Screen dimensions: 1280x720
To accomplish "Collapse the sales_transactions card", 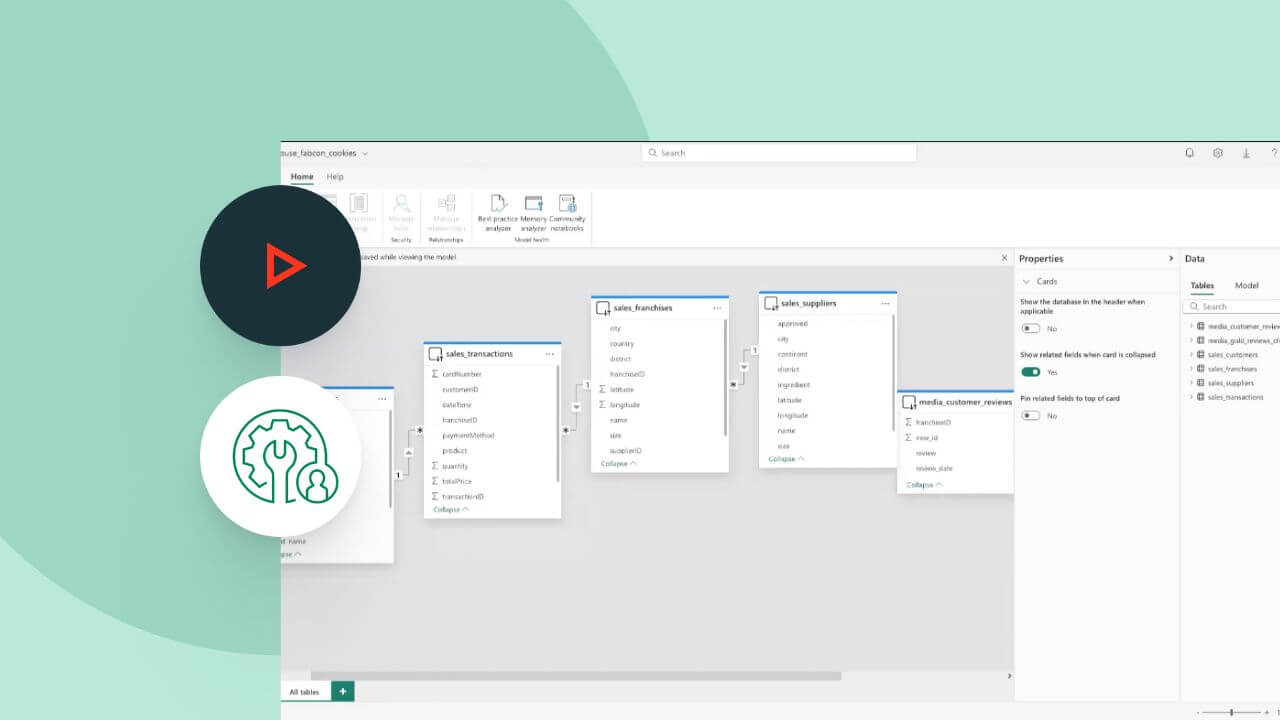I will tap(451, 510).
